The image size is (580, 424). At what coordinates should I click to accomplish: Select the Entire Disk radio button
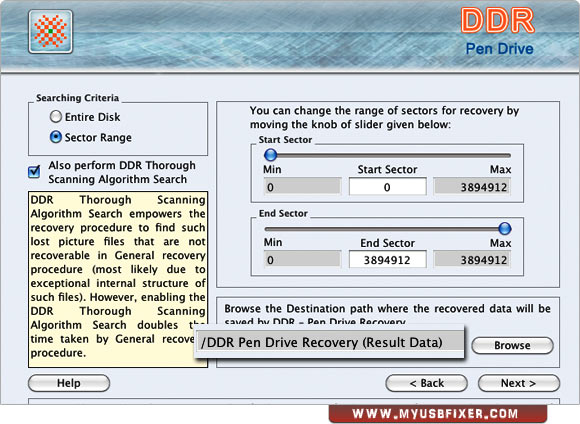(x=55, y=117)
